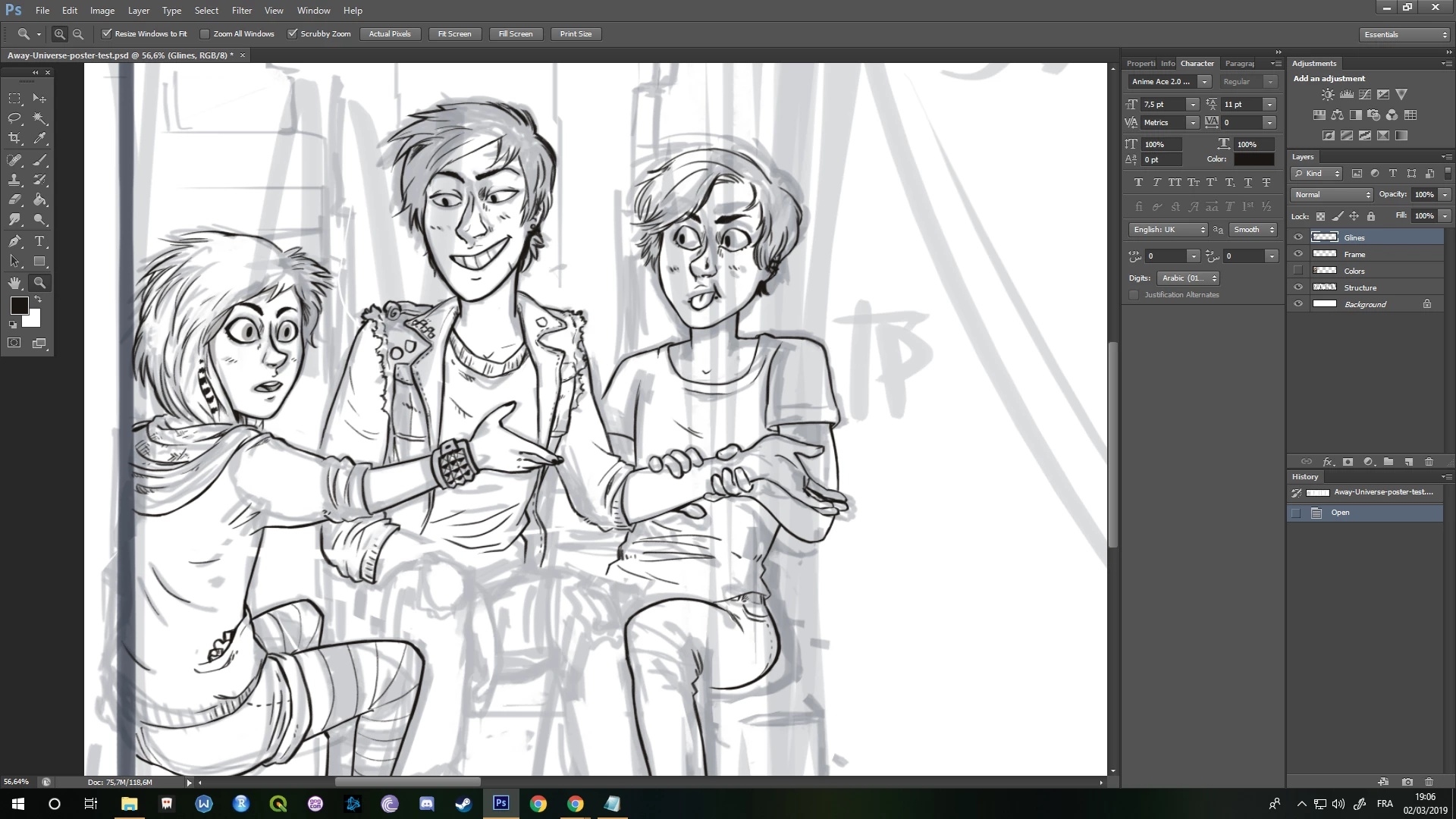Click the text Color swatch in the Character panel

(1254, 159)
